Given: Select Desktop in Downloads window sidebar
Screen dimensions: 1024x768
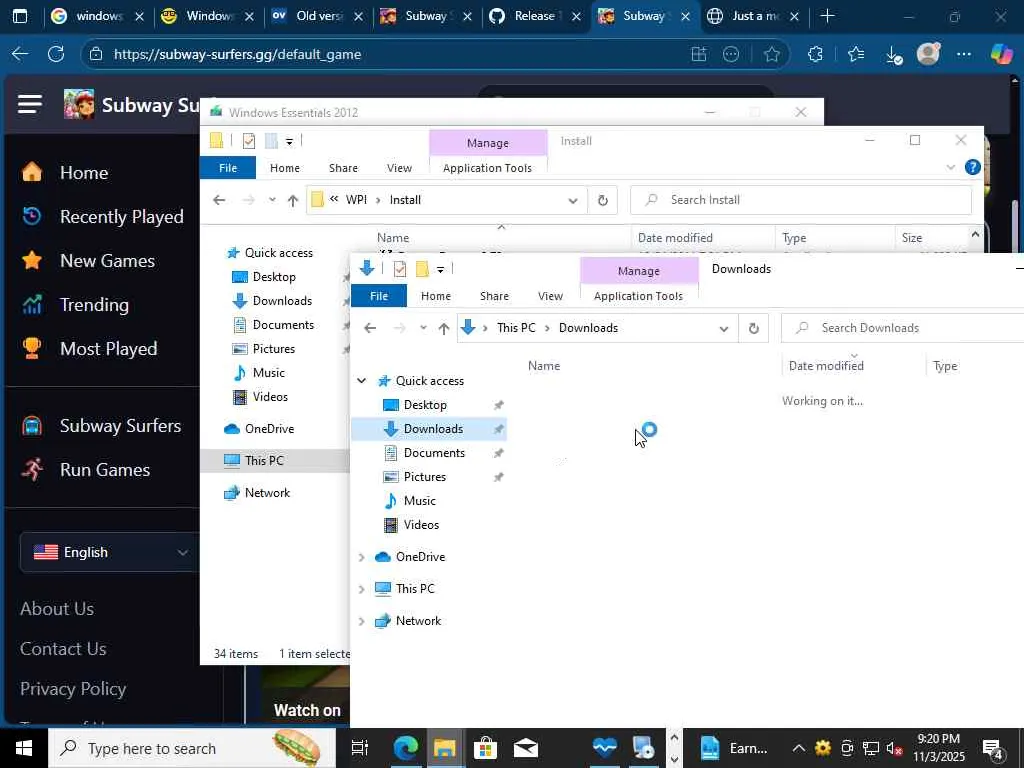Looking at the screenshot, I should point(424,405).
